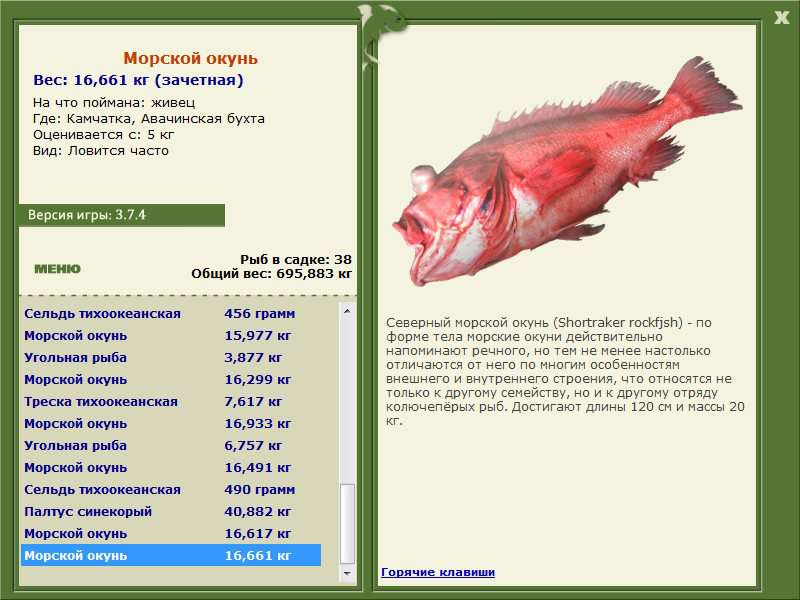
Task: Select Сельдь тихоокеанская 456 грамм row
Action: pyautogui.click(x=171, y=313)
